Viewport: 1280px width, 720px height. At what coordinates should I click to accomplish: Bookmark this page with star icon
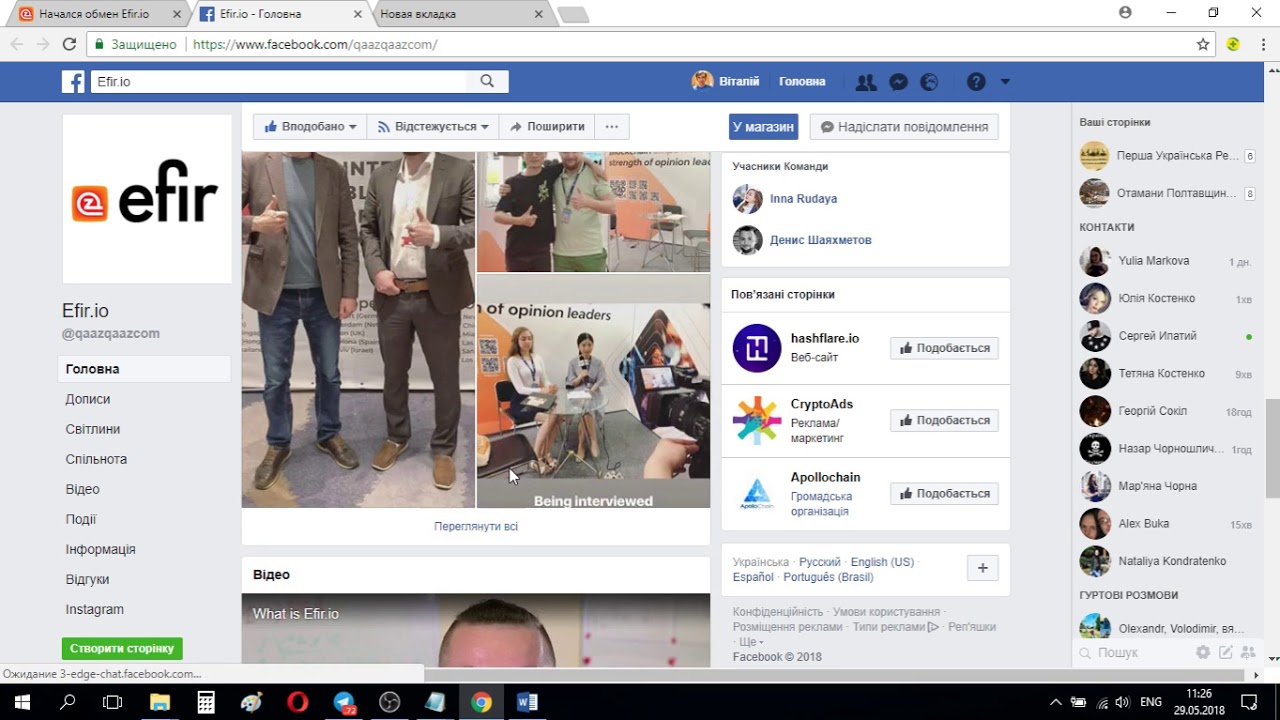(x=1203, y=44)
